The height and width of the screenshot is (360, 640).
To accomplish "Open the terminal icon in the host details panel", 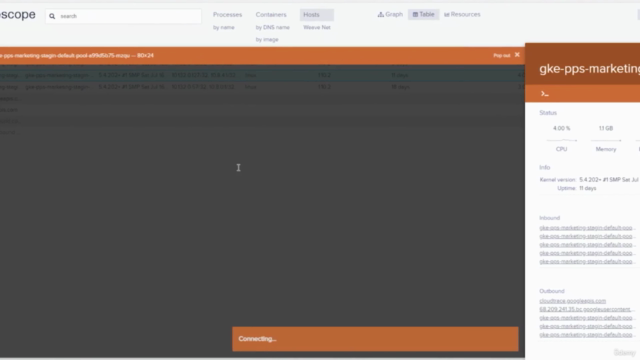I will [544, 94].
